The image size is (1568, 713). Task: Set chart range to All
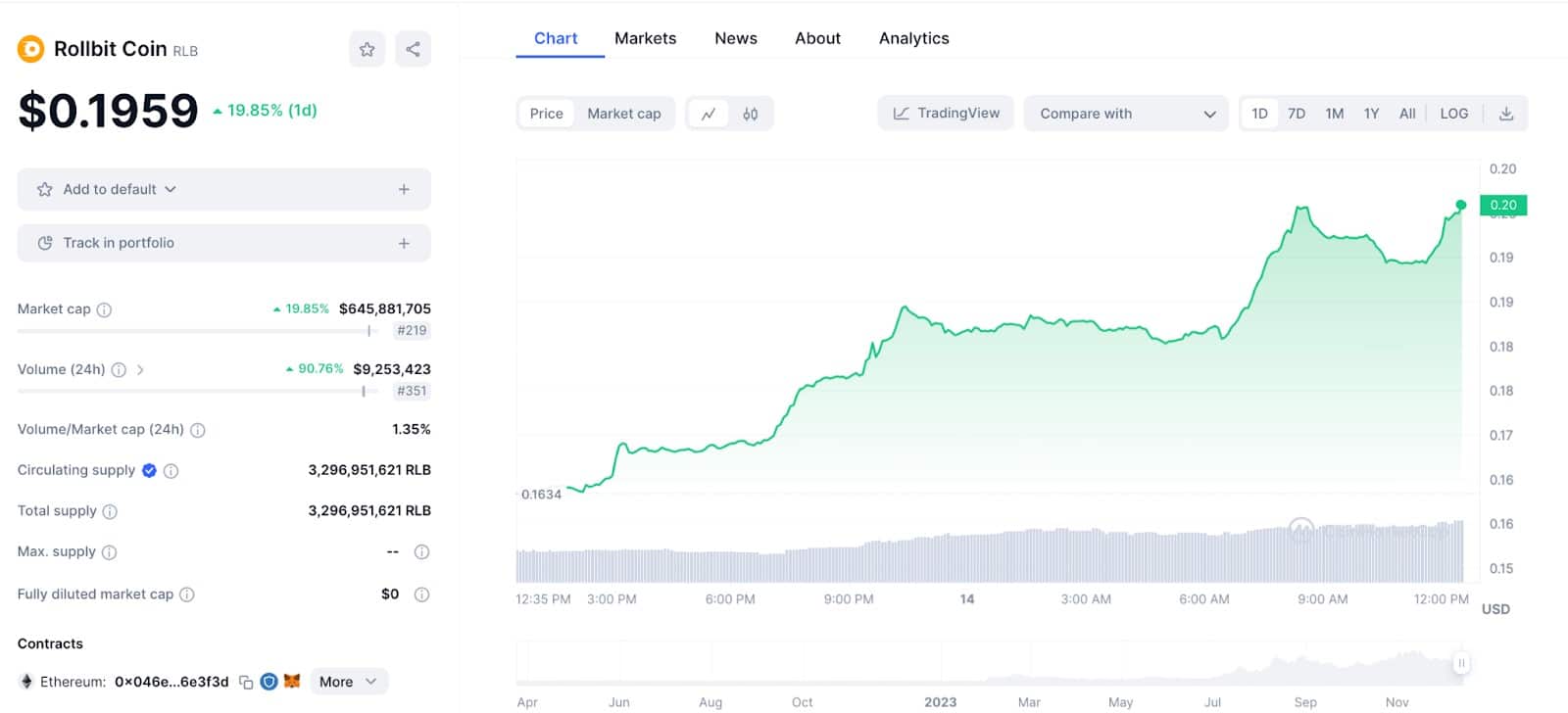click(1407, 114)
